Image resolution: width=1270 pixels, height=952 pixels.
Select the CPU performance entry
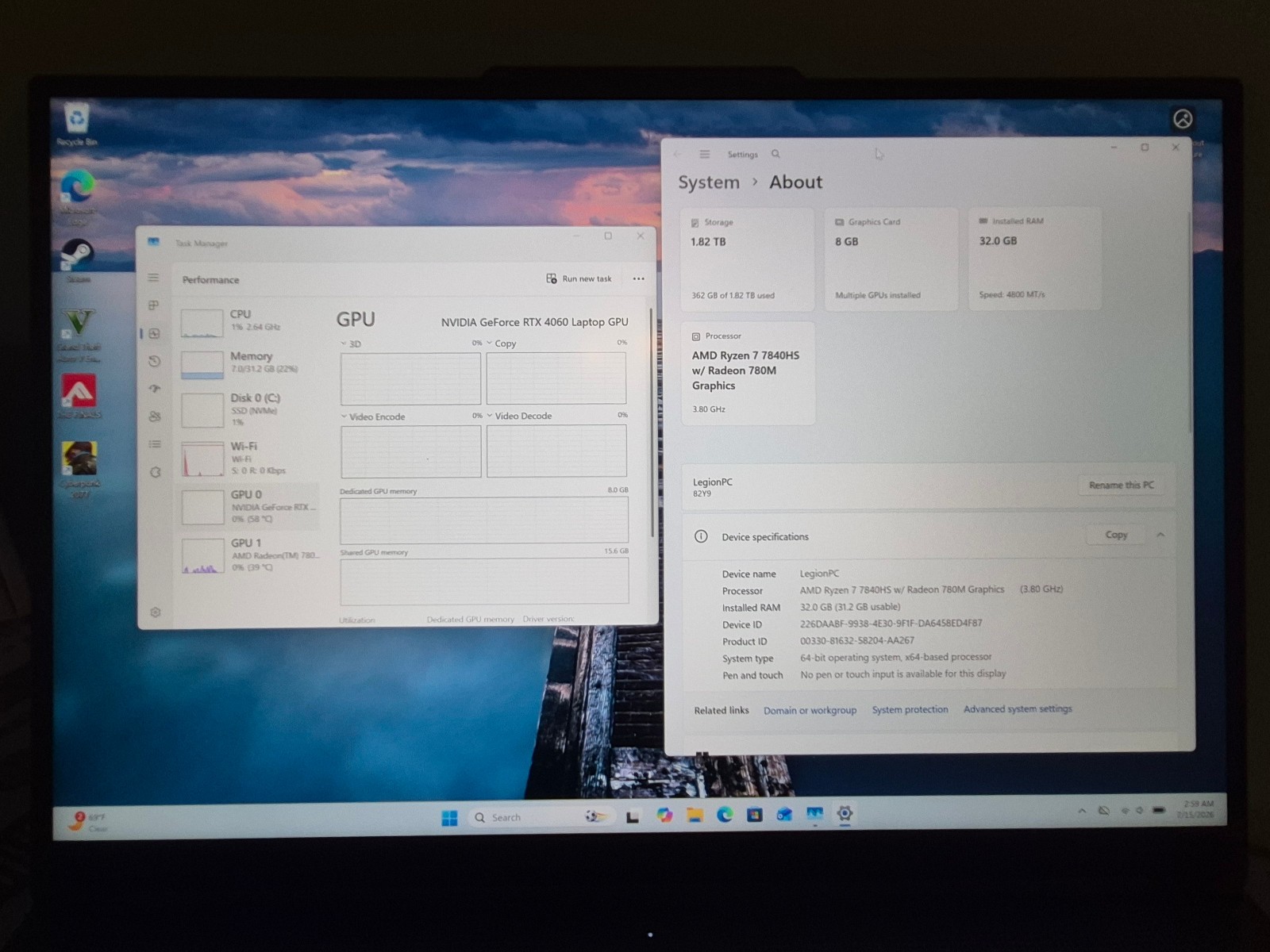[x=248, y=321]
